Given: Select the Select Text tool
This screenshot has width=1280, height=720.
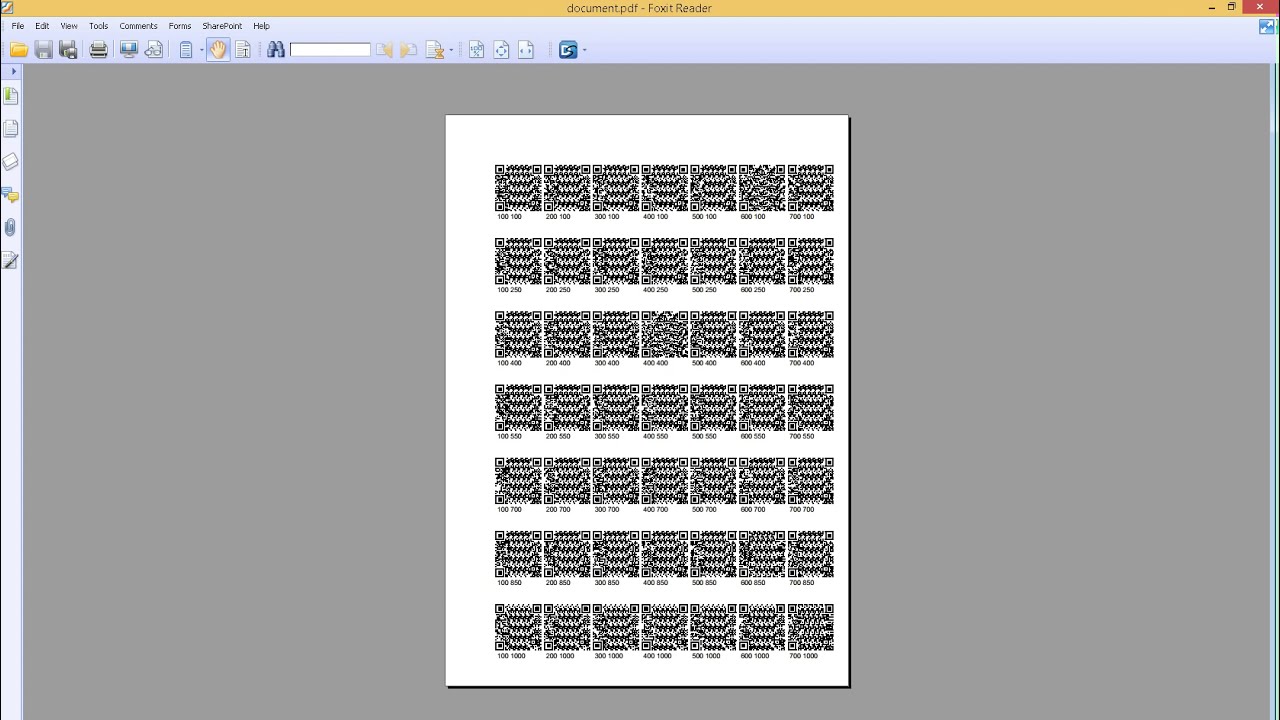Looking at the screenshot, I should [x=243, y=50].
